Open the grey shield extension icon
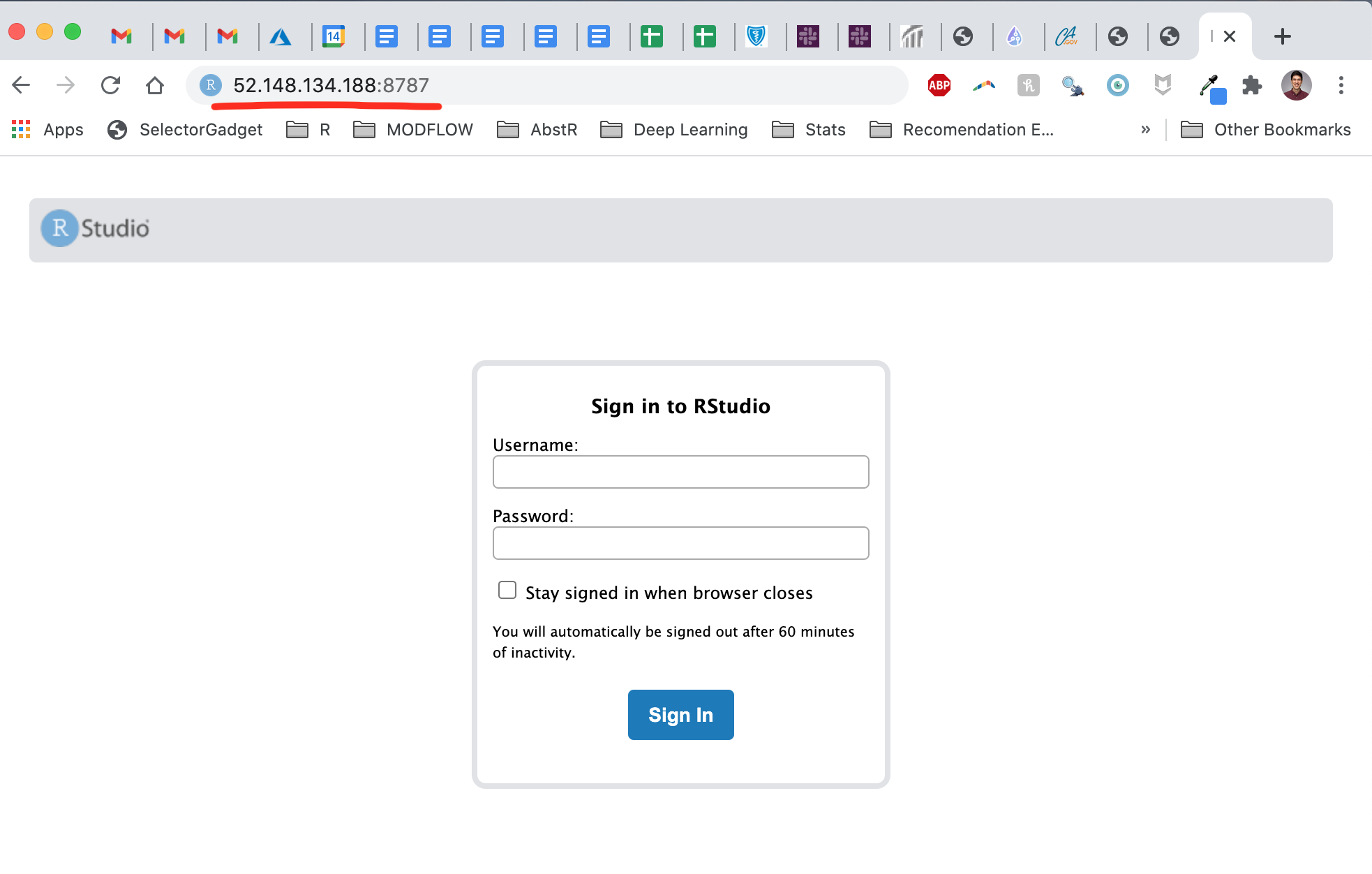Image resolution: width=1372 pixels, height=874 pixels. point(1163,85)
